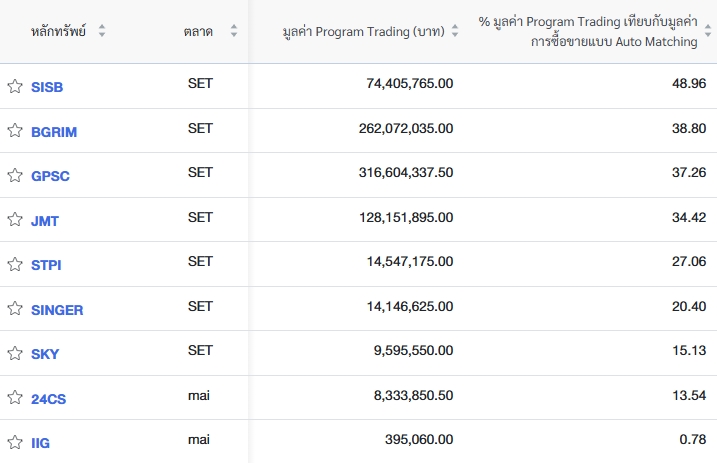Add SISB to favorites with star icon
This screenshot has height=463, width=717.
click(15, 86)
